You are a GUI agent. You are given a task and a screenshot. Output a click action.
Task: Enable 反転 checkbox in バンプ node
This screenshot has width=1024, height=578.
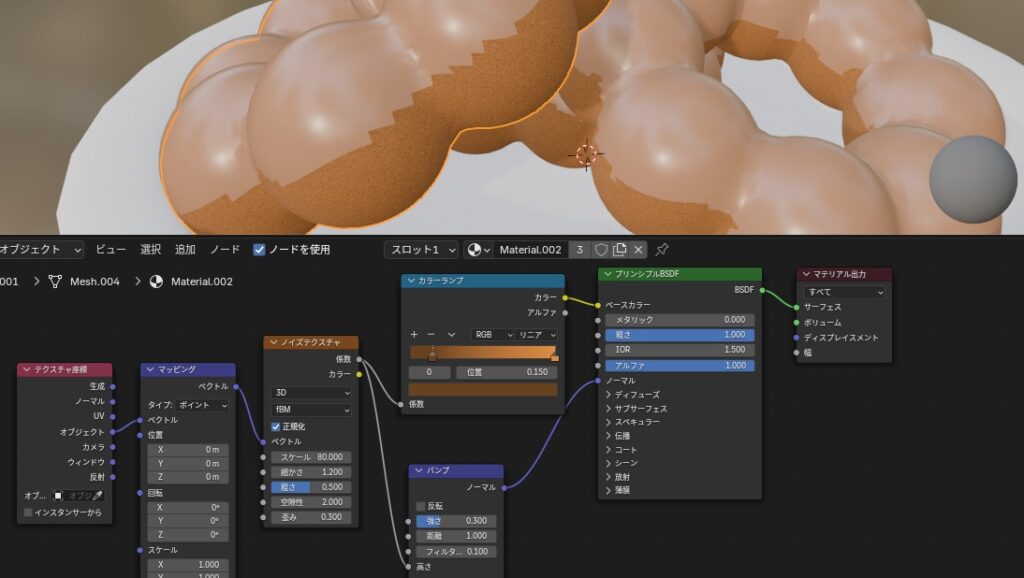coord(421,506)
